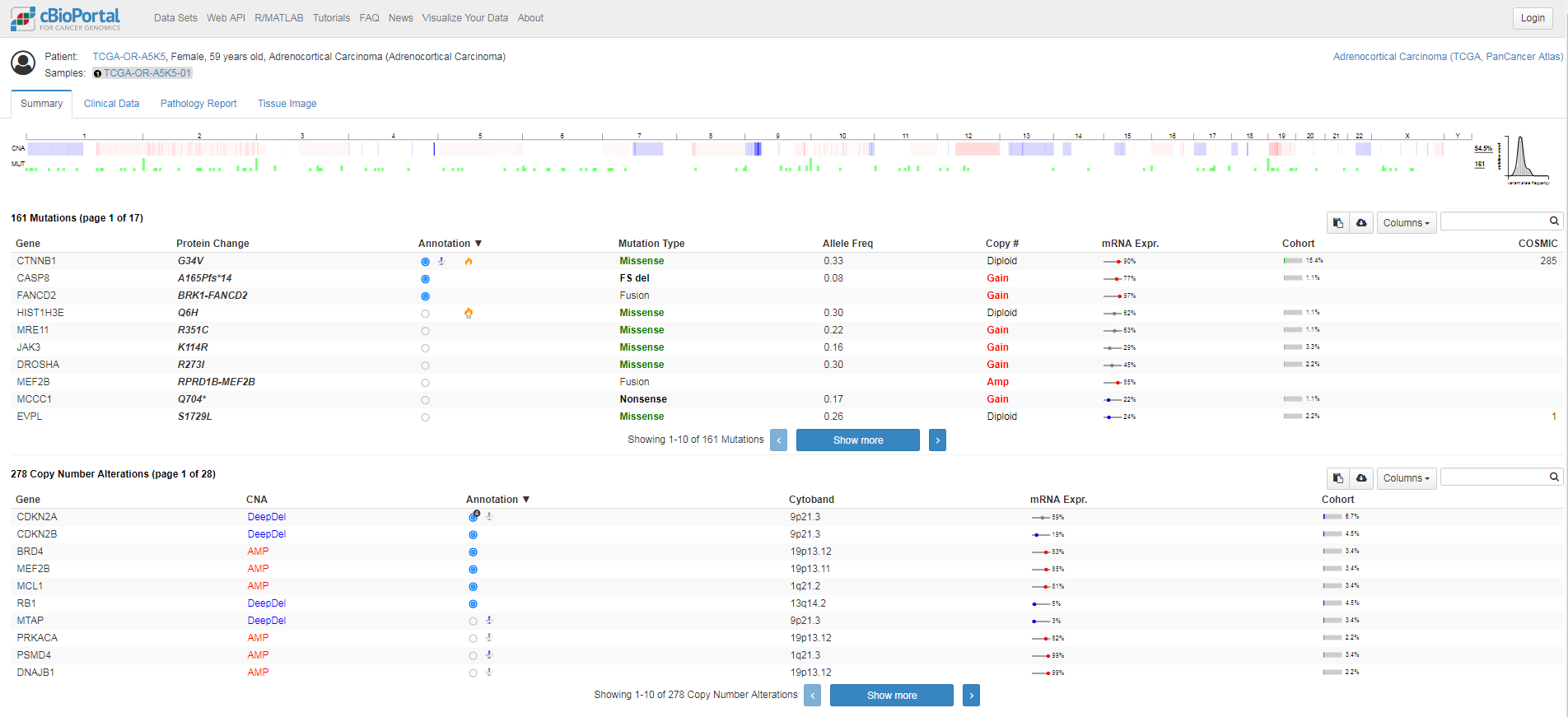The height and width of the screenshot is (717, 1568).
Task: Click the copy number alterations search field
Action: click(x=1495, y=477)
